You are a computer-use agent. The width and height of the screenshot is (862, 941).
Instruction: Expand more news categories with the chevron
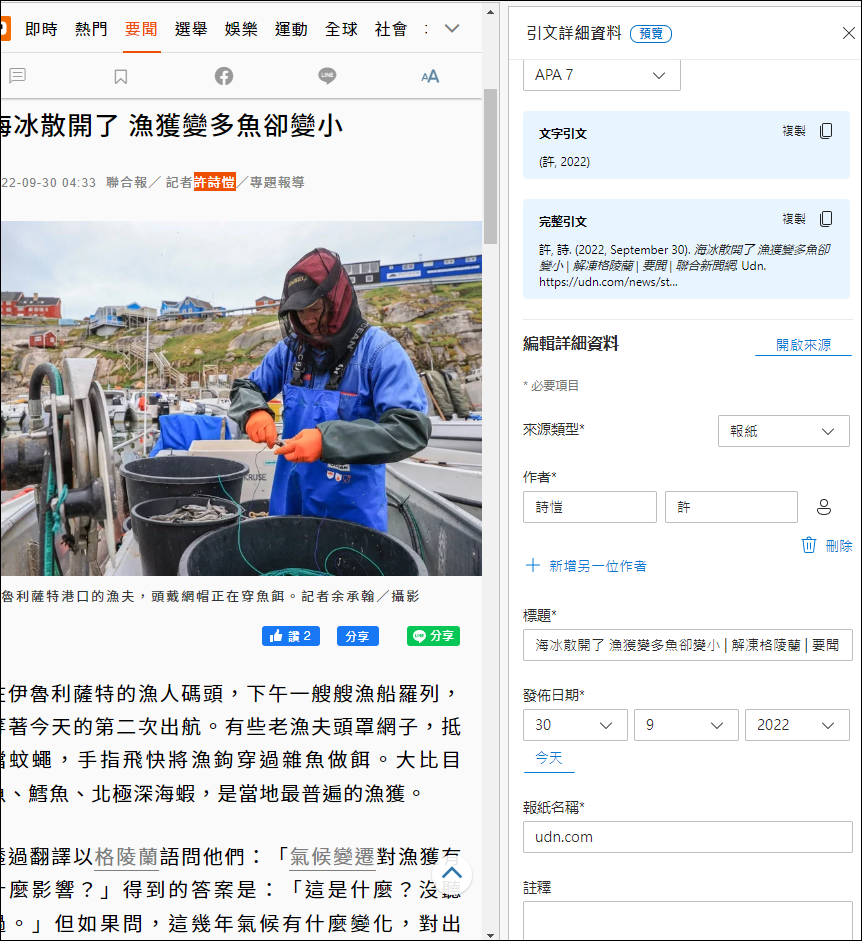pyautogui.click(x=452, y=28)
